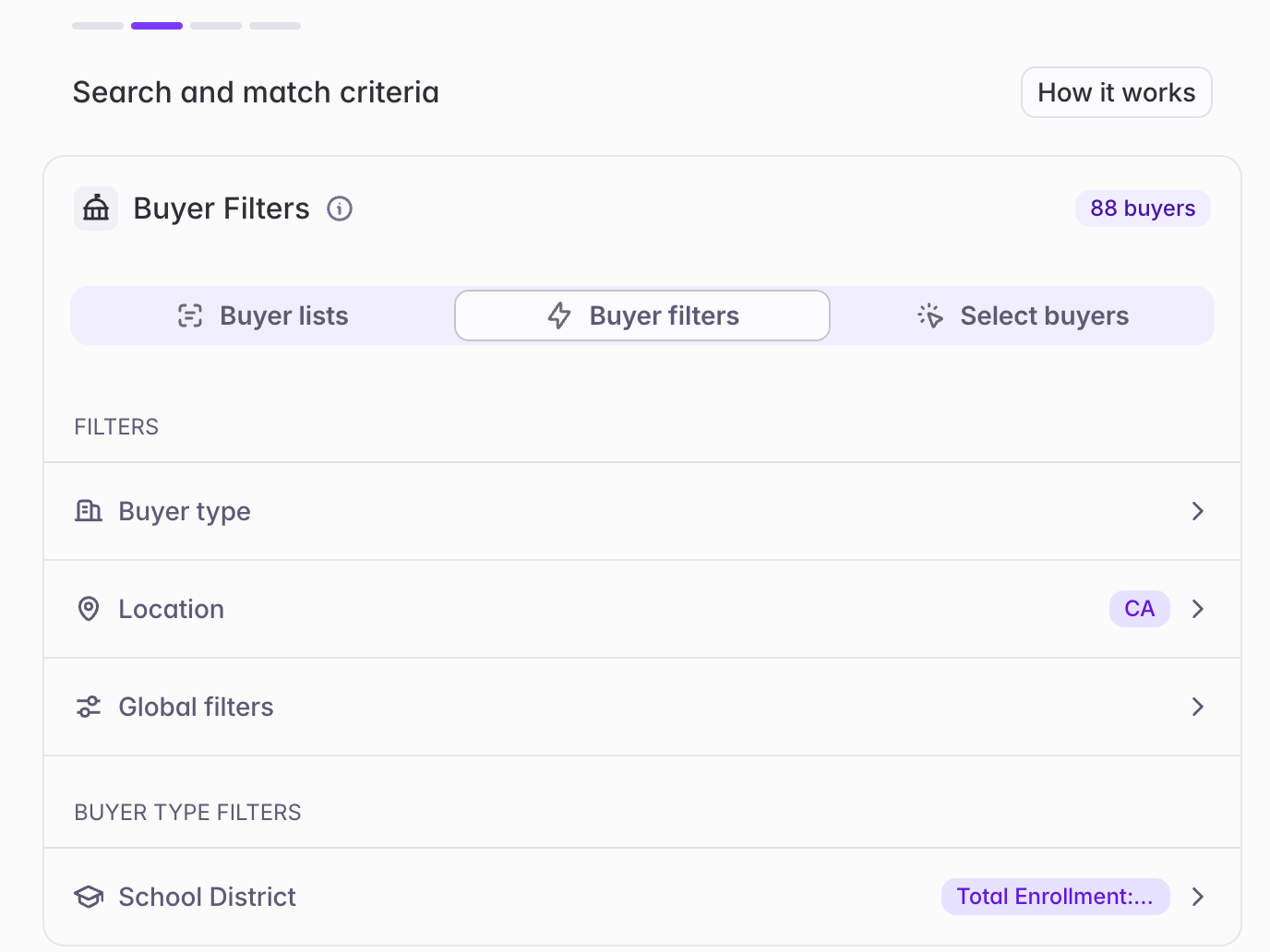Screen dimensions: 1270x952
Task: Expand the School District chevron
Action: tap(1198, 897)
